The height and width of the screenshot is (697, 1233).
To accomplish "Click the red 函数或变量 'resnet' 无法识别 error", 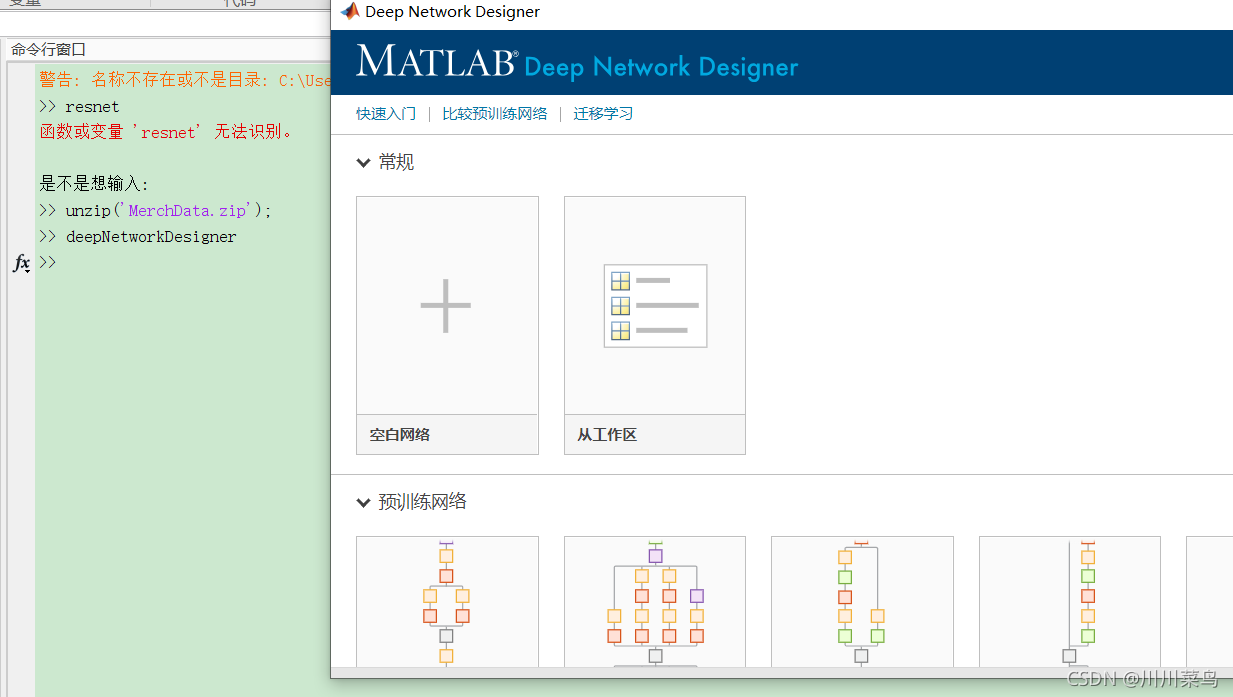I will pos(166,132).
